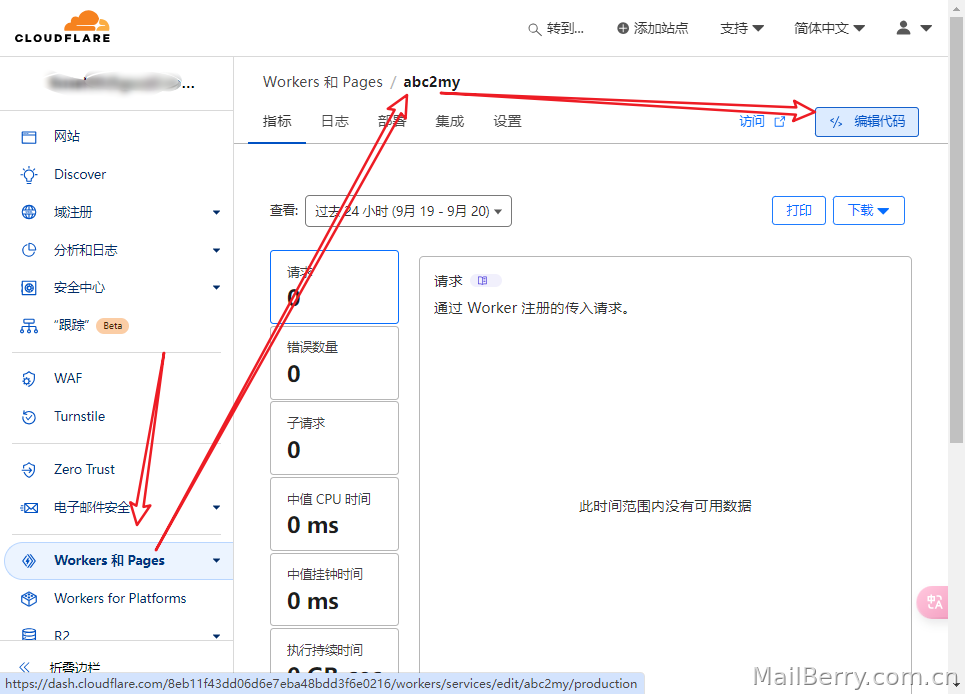Select the 错误数量 metric card
The width and height of the screenshot is (965, 694).
click(x=334, y=363)
